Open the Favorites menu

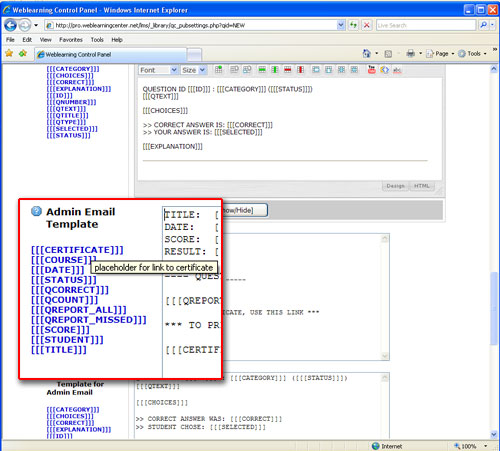point(71,40)
